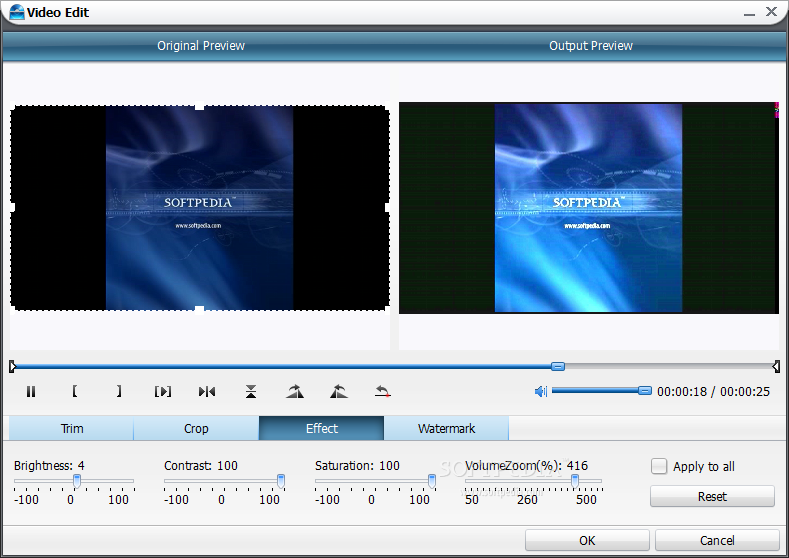The width and height of the screenshot is (789, 558).
Task: Click the bottom-center crop handle
Action: [200, 310]
